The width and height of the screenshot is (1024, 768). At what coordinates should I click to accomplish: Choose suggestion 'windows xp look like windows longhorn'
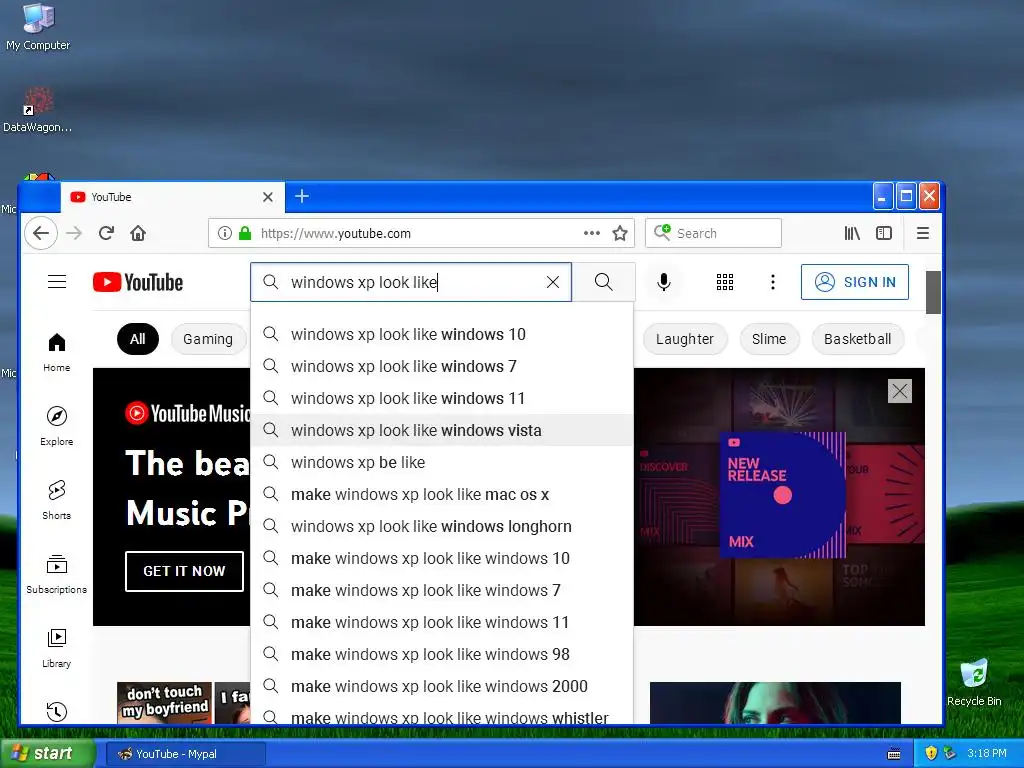point(441,526)
